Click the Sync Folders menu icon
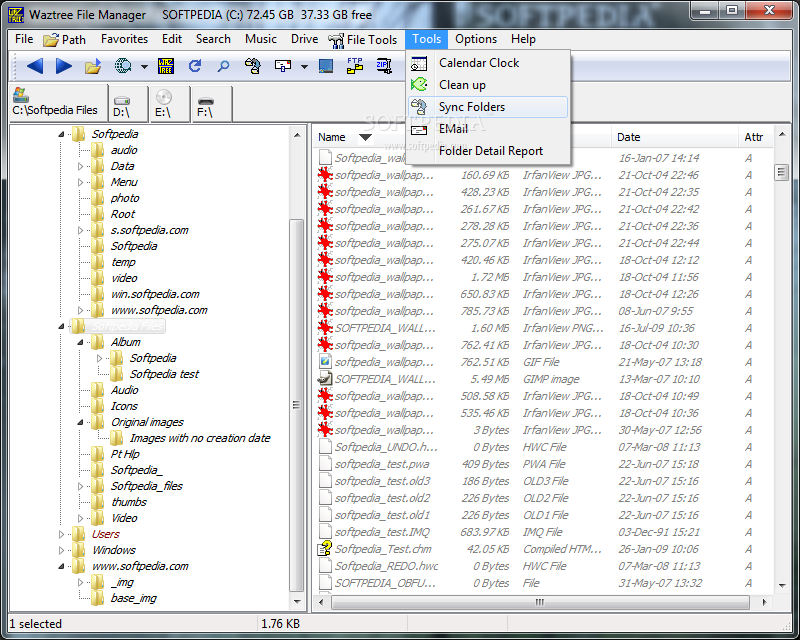 tap(419, 107)
